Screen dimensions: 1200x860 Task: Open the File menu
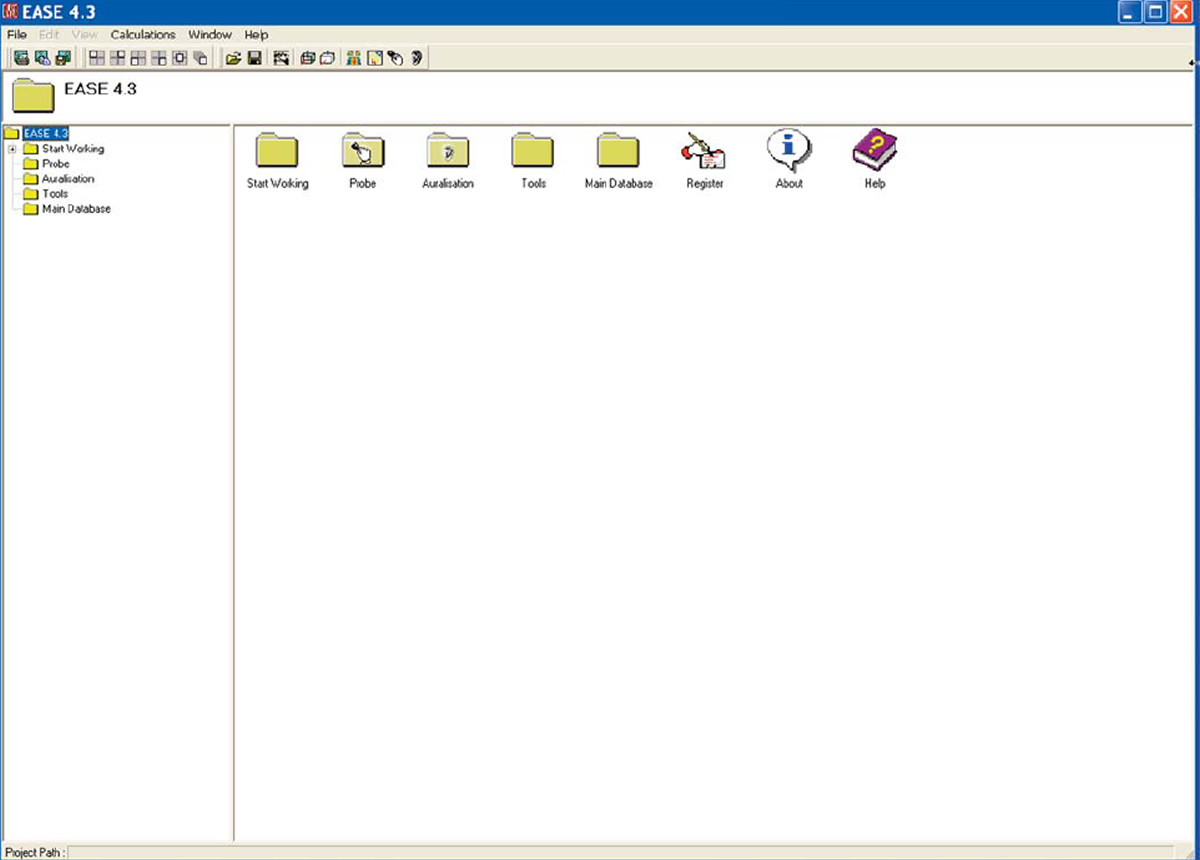tap(16, 35)
